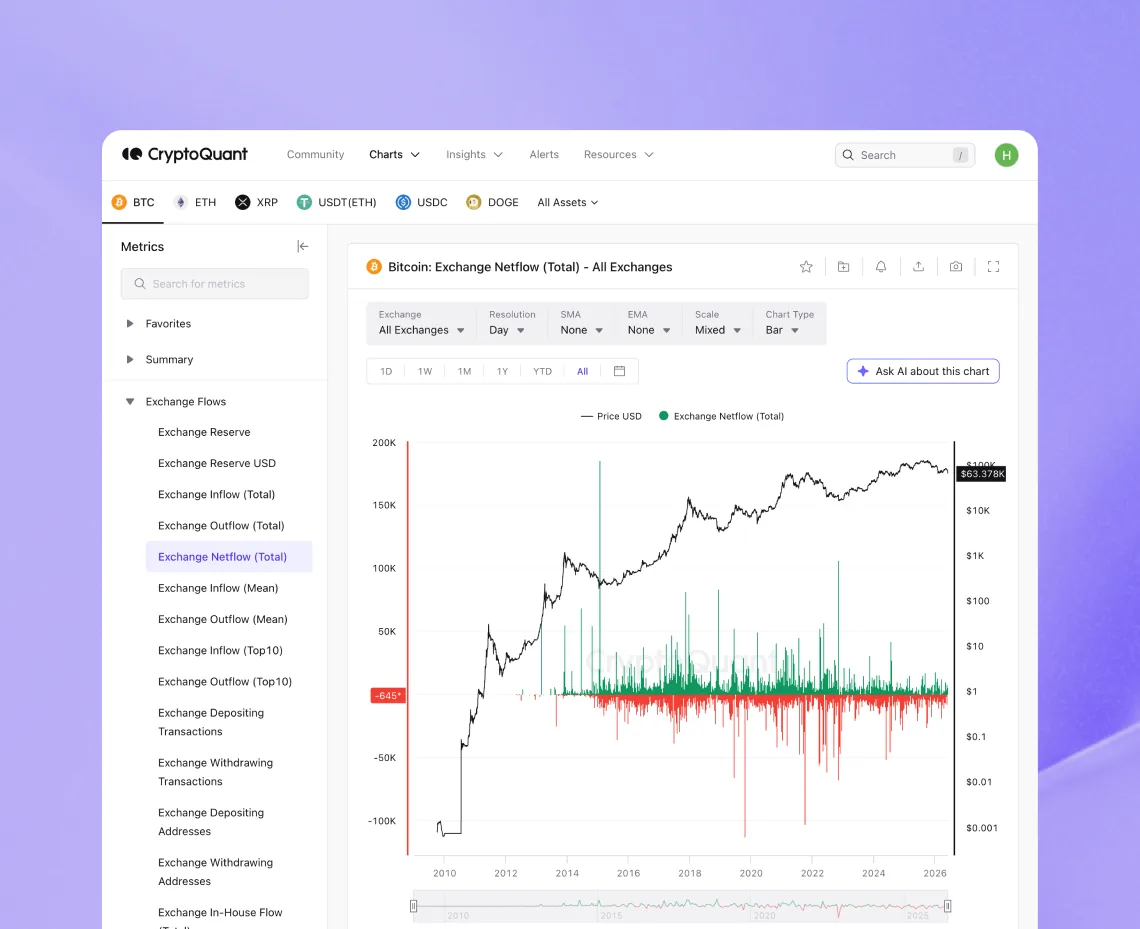Image resolution: width=1140 pixels, height=929 pixels.
Task: Open the Chart Type dropdown
Action: 790,323
